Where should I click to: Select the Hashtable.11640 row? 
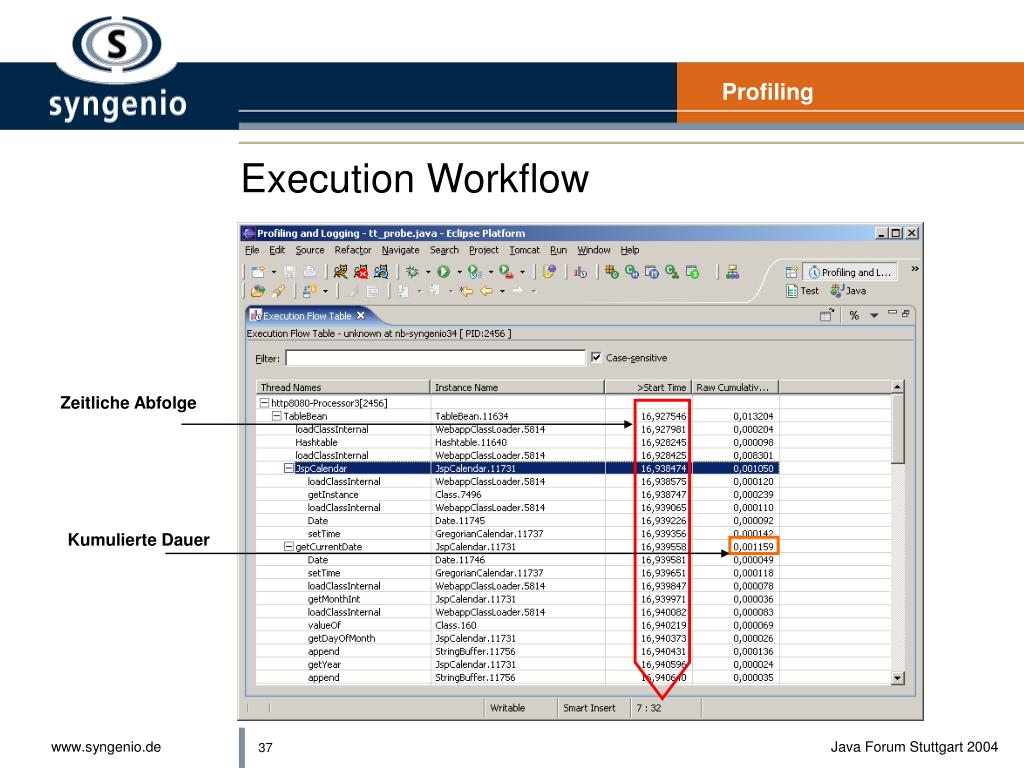click(517, 442)
